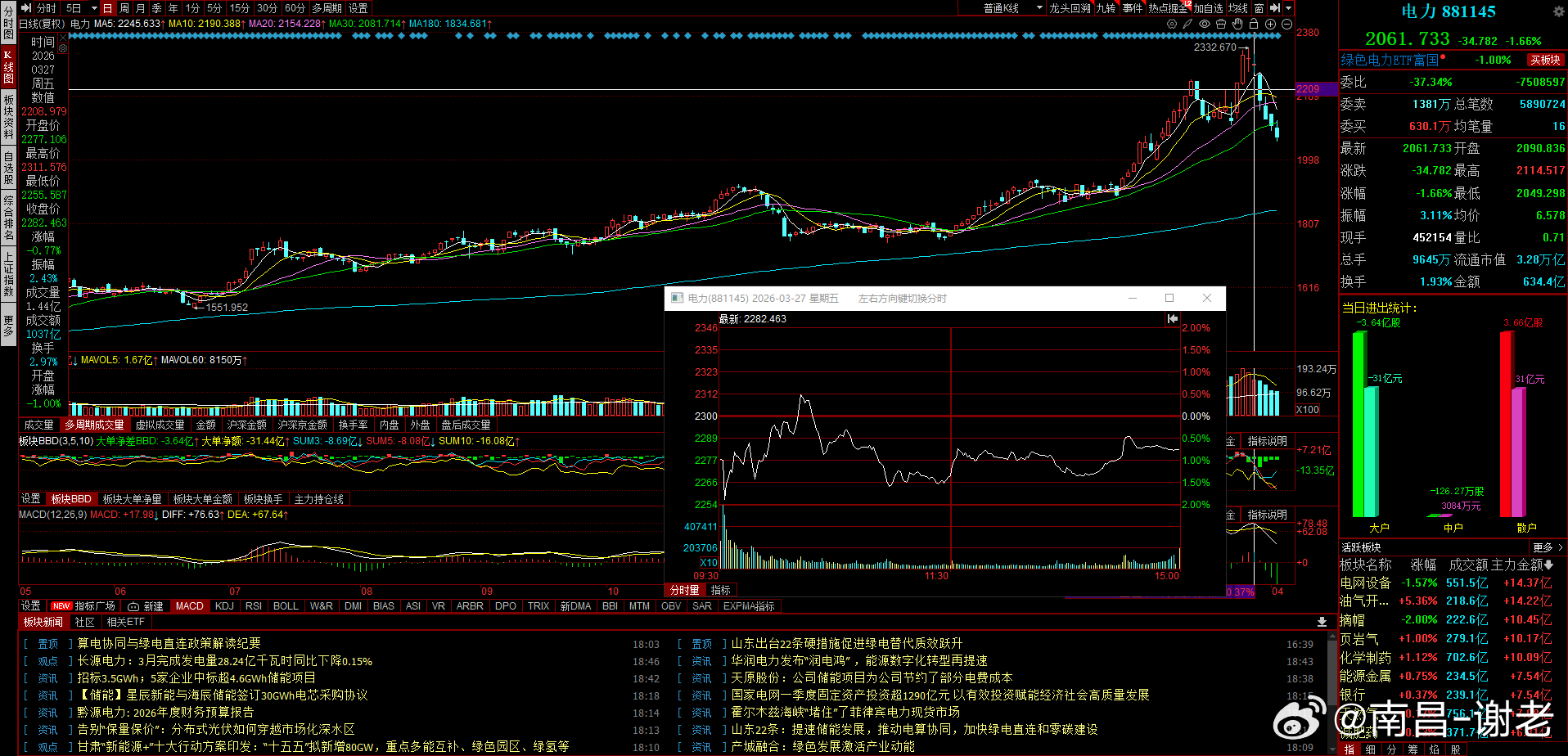Viewport: 1568px width, 756px height.
Task: Select the 多周期成交量 volume tab
Action: pyautogui.click(x=95, y=425)
